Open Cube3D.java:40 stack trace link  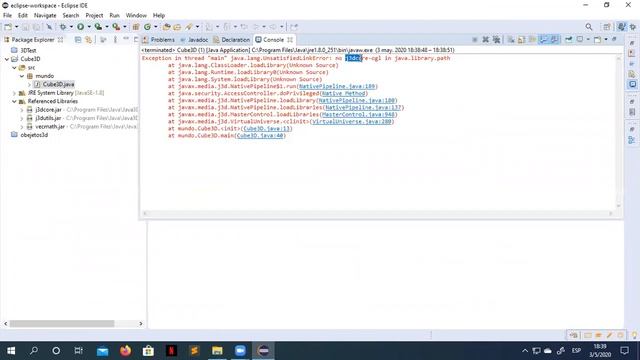260,136
